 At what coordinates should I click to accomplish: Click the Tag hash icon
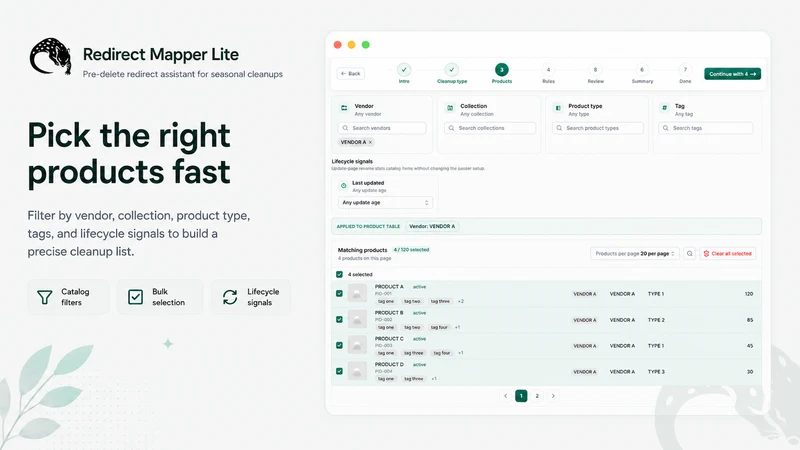(x=664, y=108)
